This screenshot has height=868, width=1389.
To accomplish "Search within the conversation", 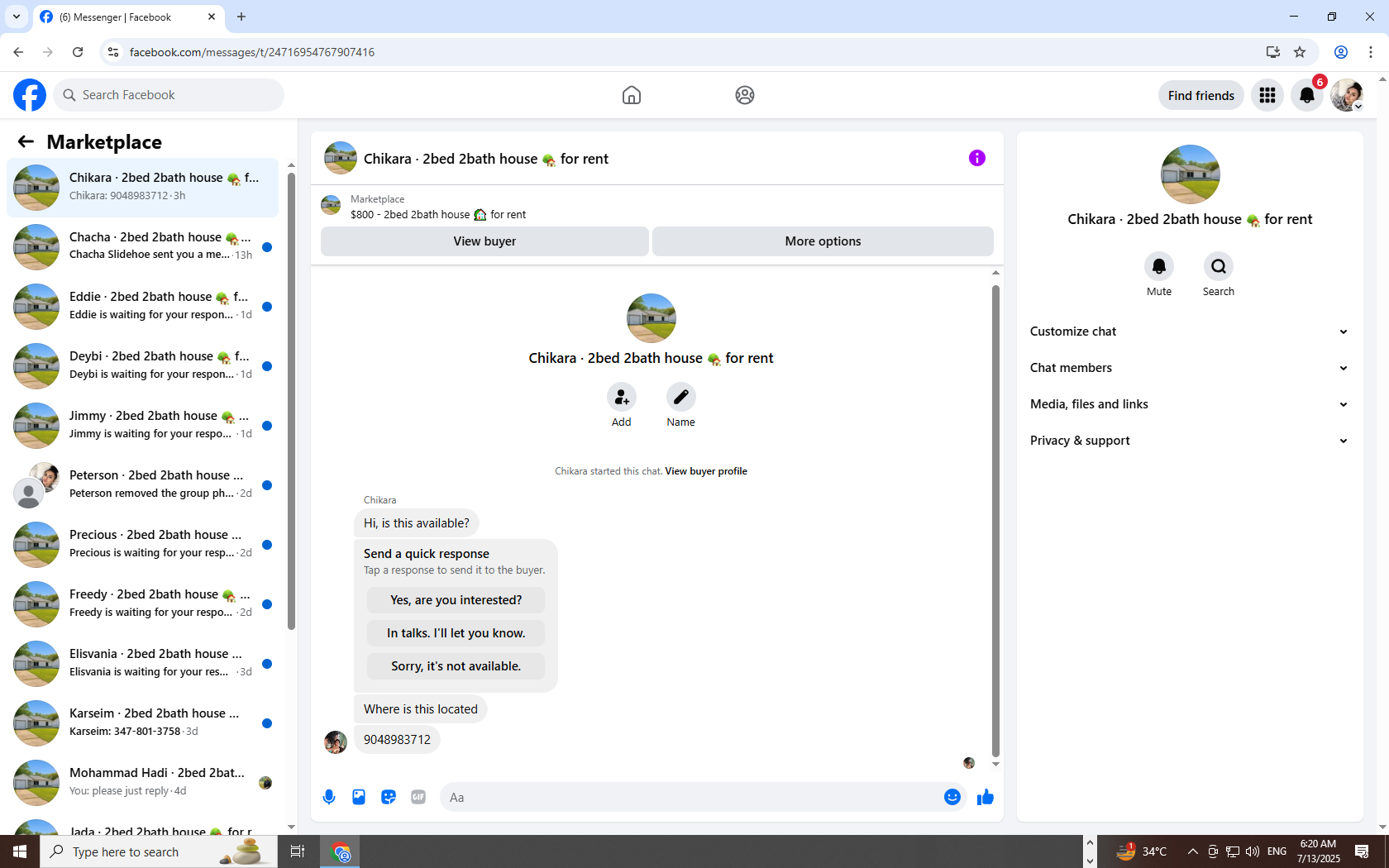I will coord(1219,266).
